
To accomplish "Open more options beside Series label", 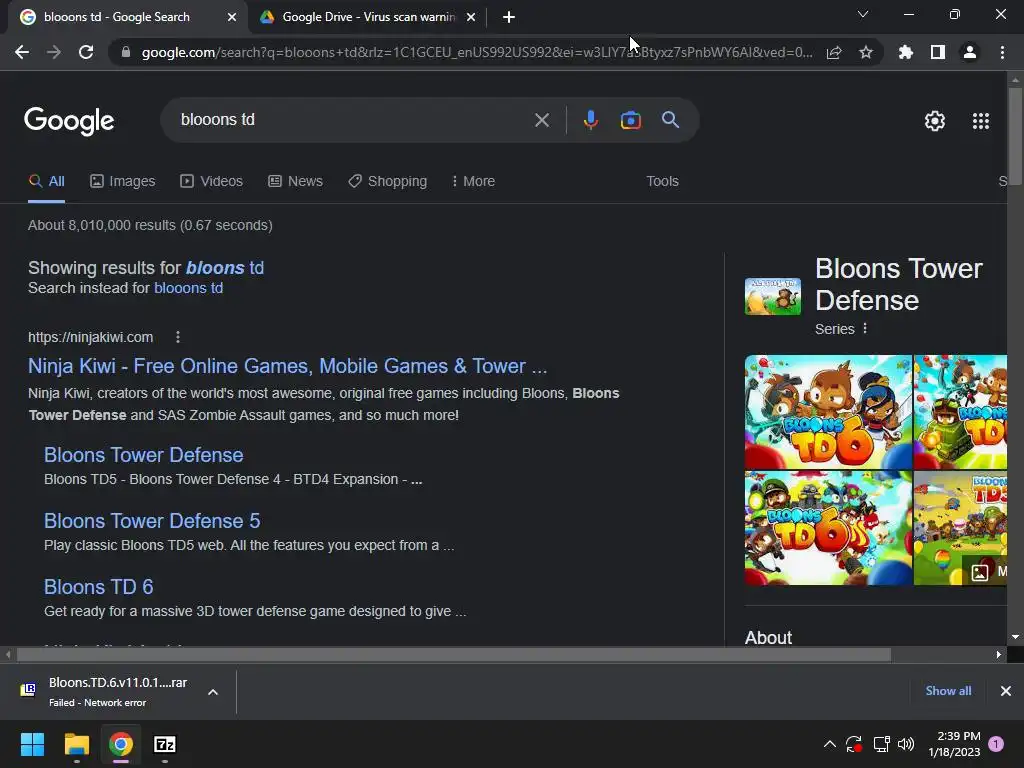I will click(x=865, y=328).
